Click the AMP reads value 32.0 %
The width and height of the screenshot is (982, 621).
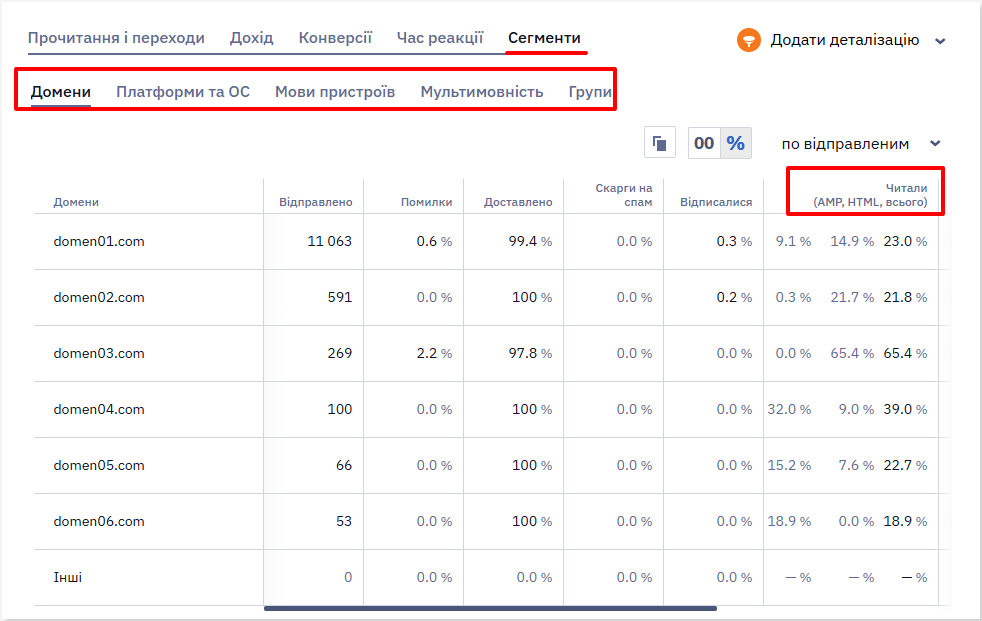click(x=789, y=409)
